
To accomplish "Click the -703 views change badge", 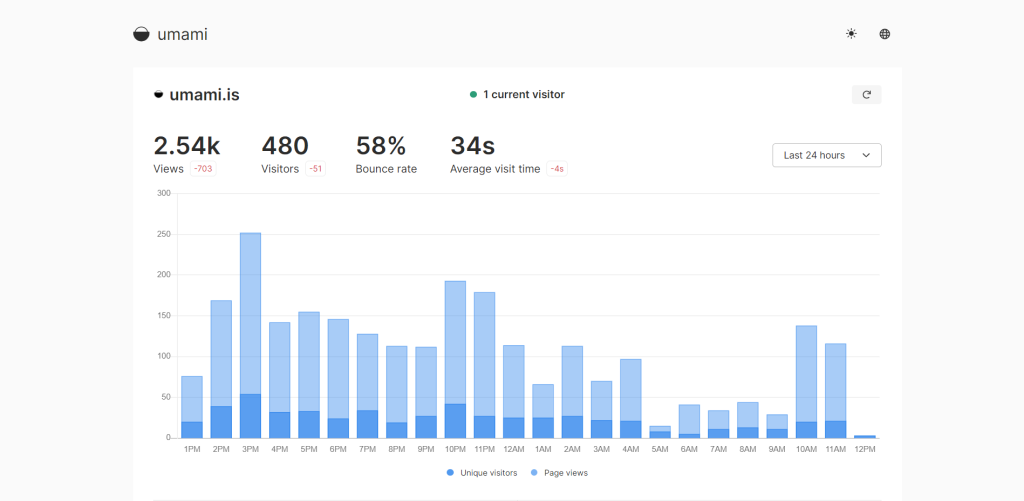I will [x=203, y=169].
